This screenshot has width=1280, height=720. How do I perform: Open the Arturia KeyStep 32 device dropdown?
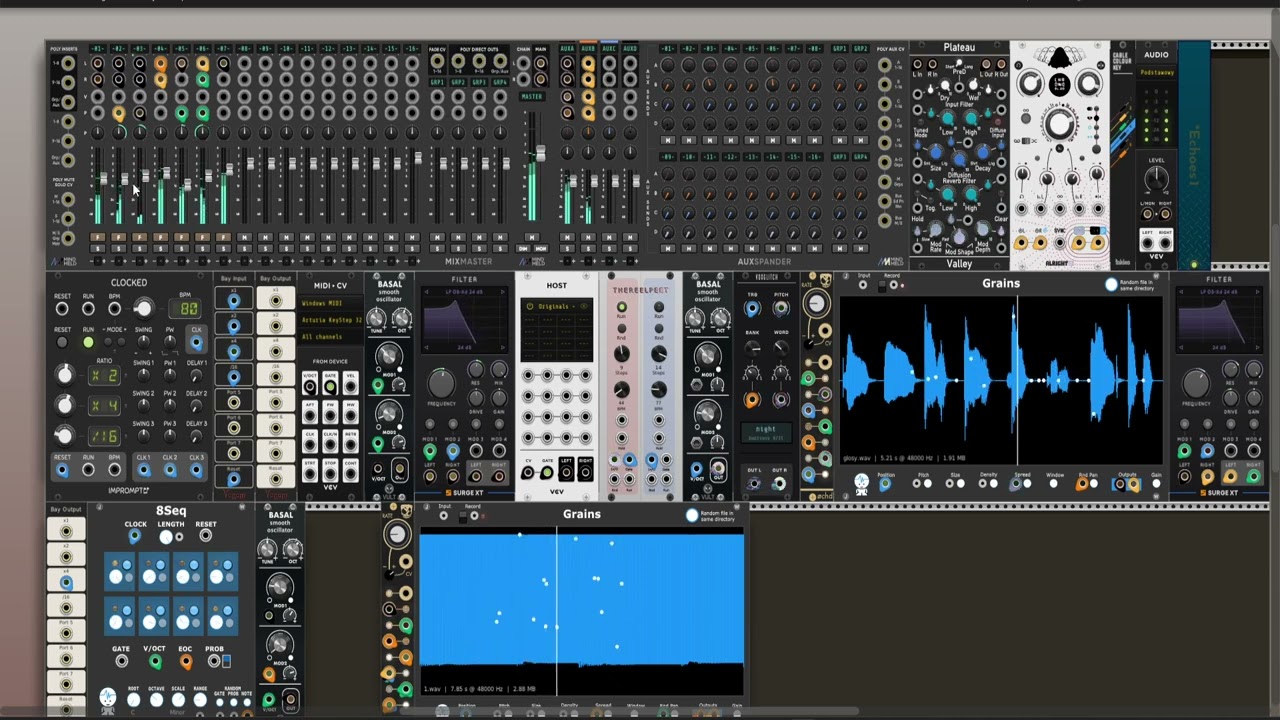tap(329, 320)
